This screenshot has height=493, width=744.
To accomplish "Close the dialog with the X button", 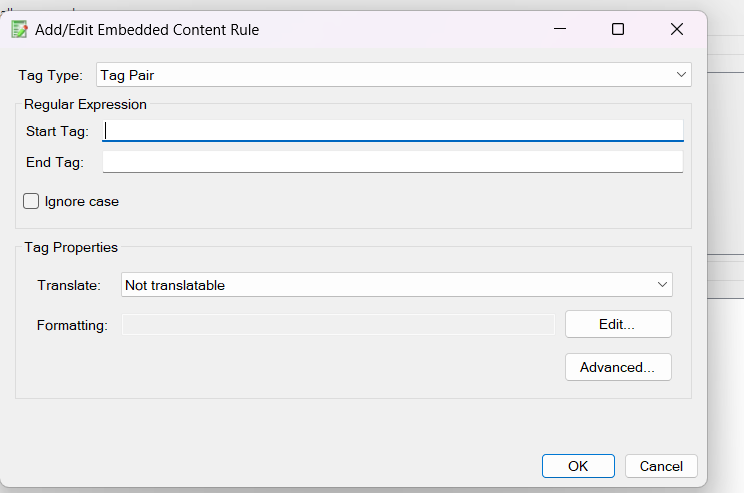I will click(677, 29).
